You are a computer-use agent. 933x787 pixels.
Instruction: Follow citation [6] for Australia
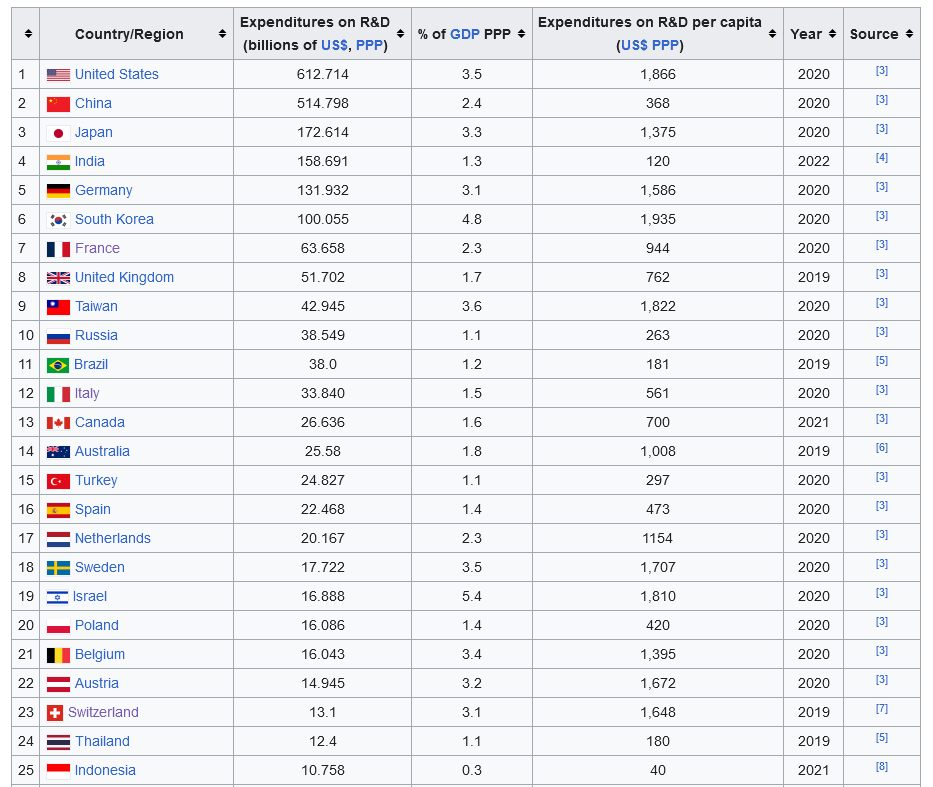click(882, 447)
